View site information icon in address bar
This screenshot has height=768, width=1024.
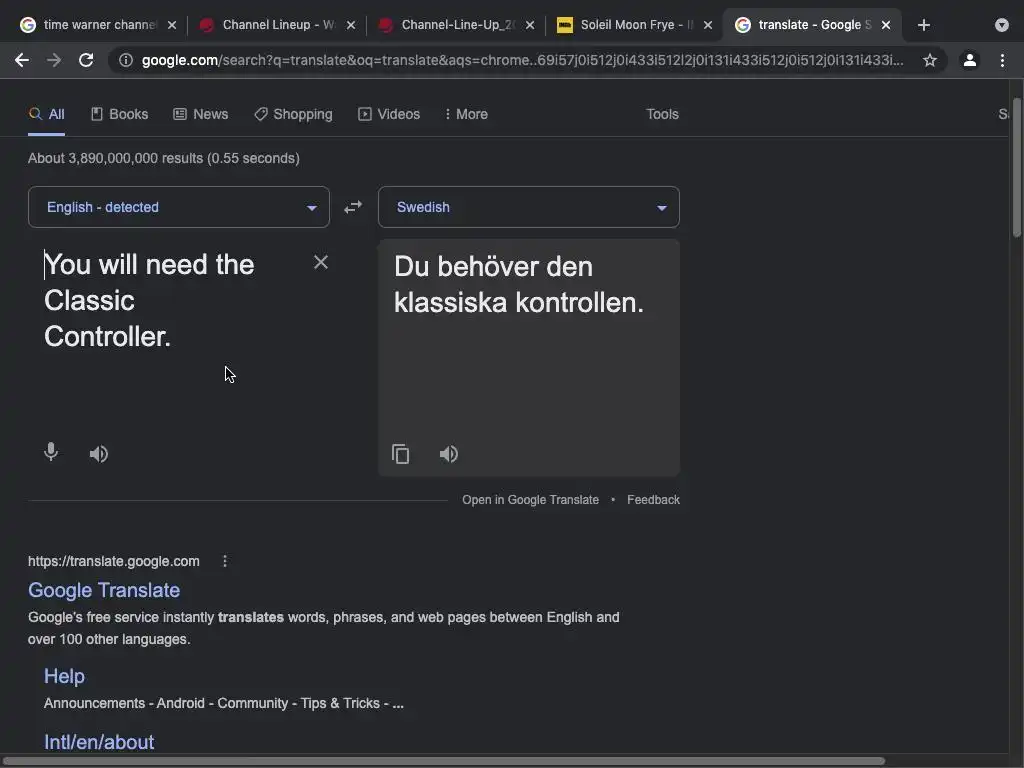[x=126, y=60]
